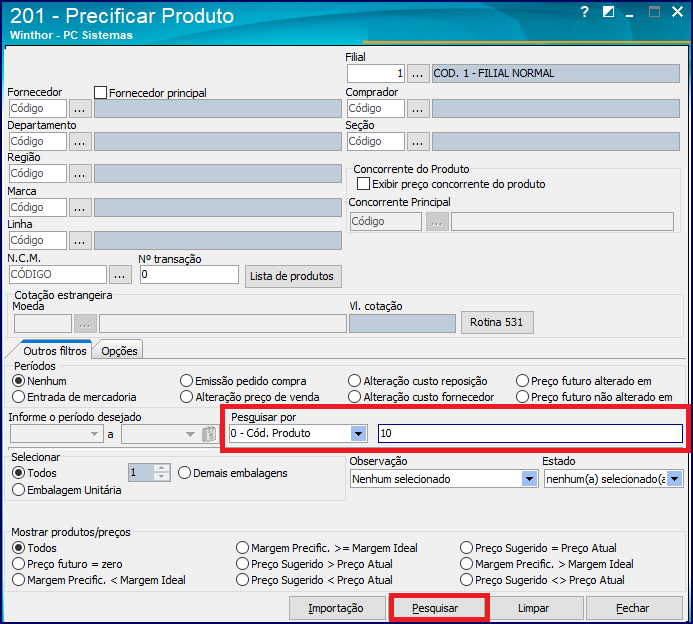
Task: Open Marca lookup ellipsis button
Action: (80, 208)
